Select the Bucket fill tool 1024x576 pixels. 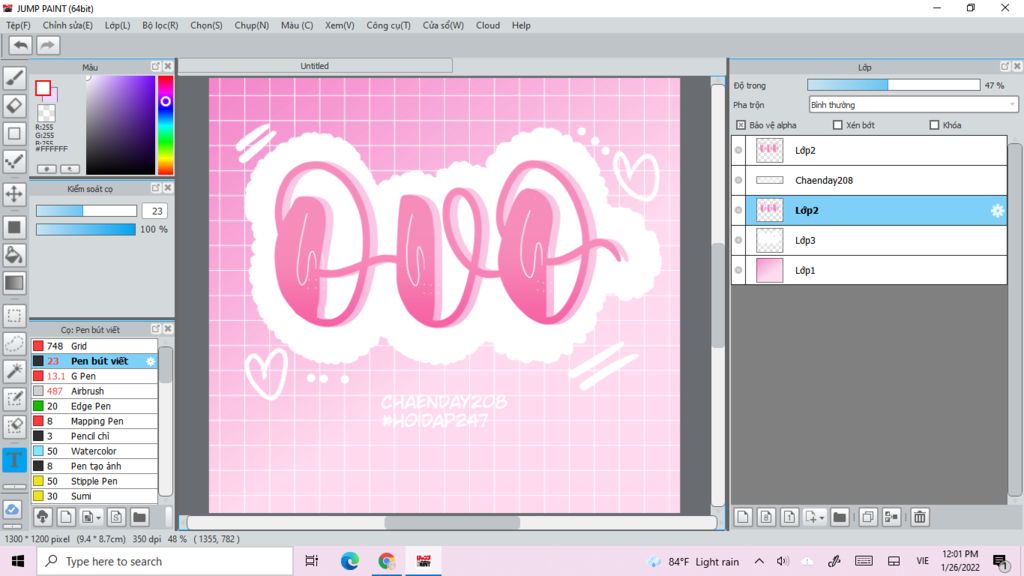click(14, 255)
